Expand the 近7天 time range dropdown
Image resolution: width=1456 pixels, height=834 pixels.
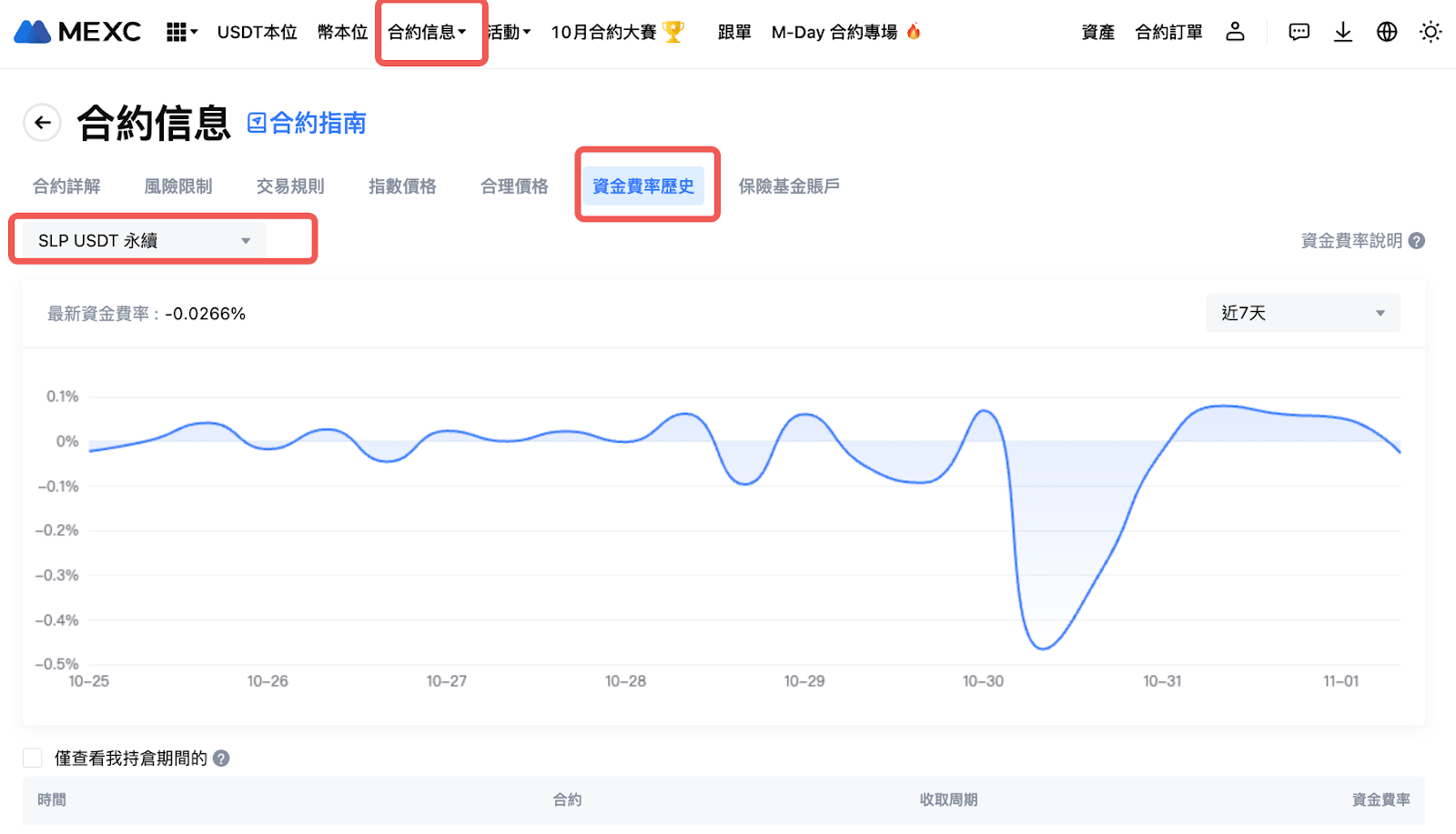pos(1302,314)
